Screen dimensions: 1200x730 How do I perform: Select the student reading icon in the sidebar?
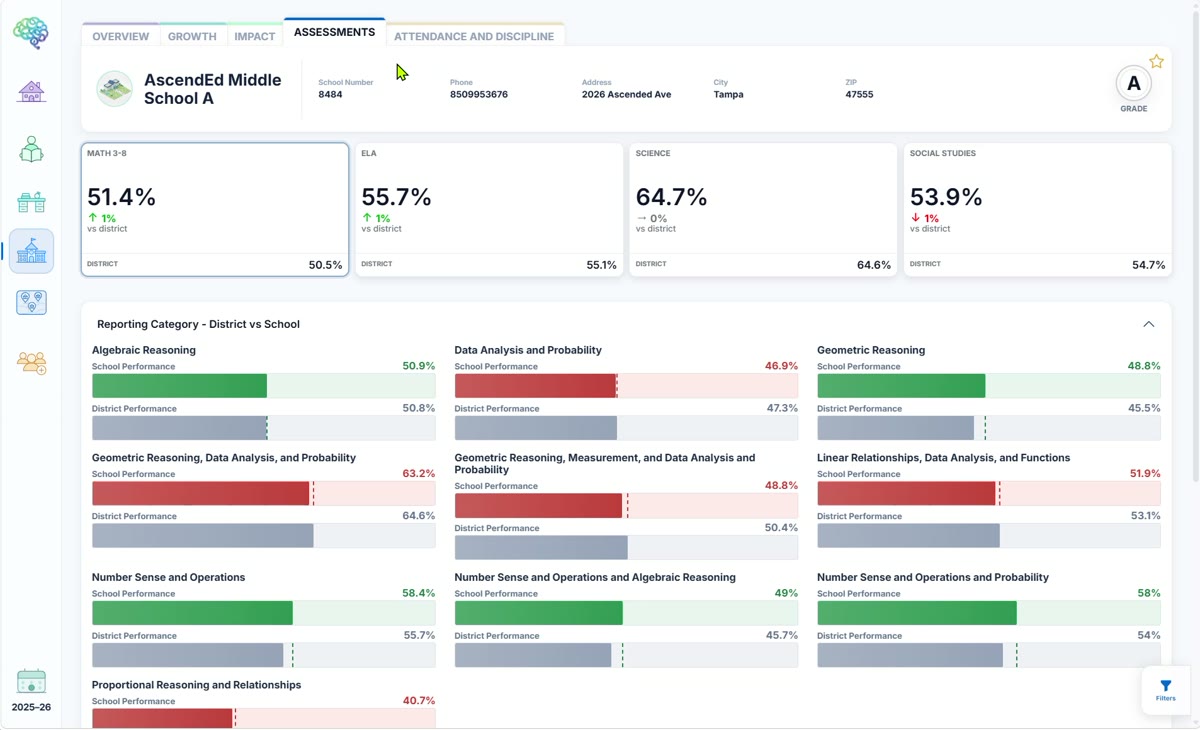(31, 149)
